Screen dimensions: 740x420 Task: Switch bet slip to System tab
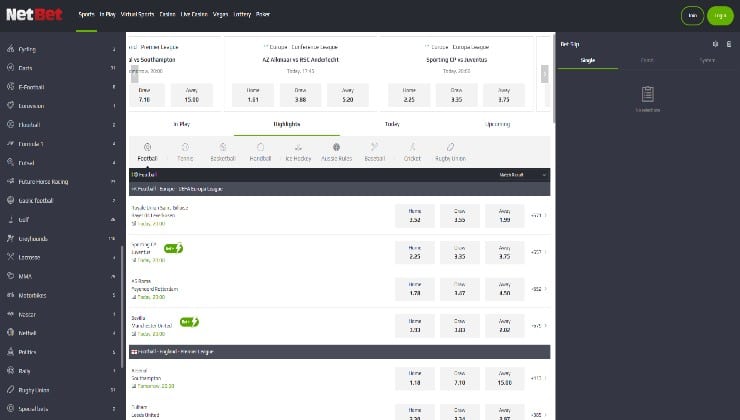point(707,60)
